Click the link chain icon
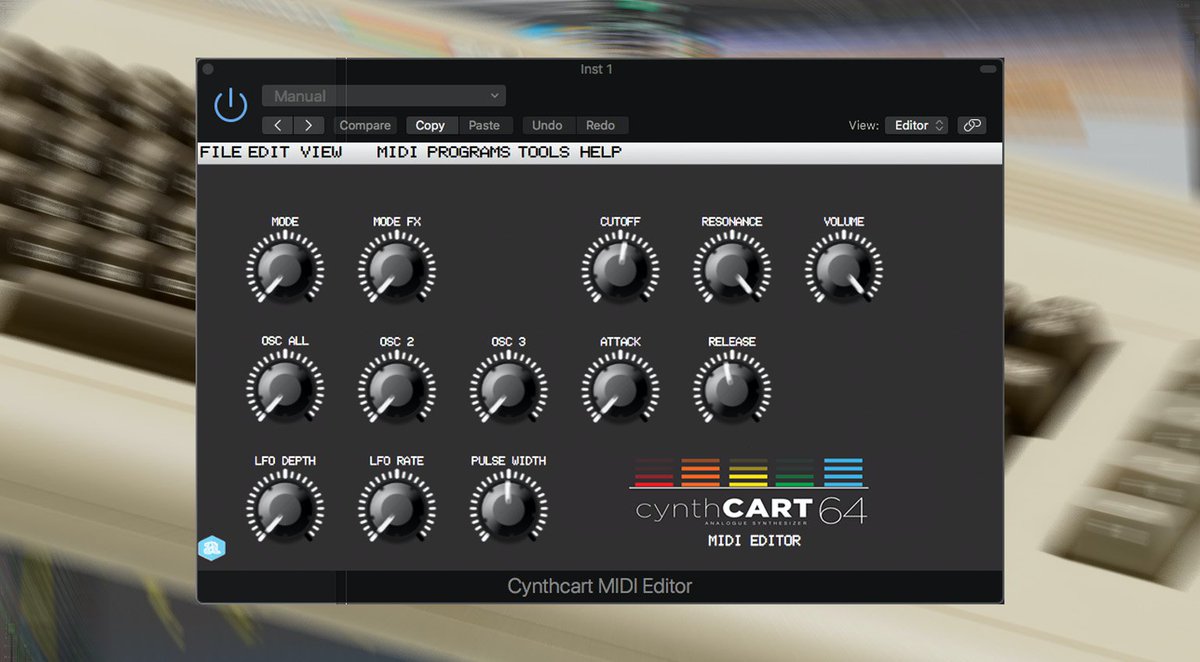Image resolution: width=1200 pixels, height=662 pixels. pos(972,125)
